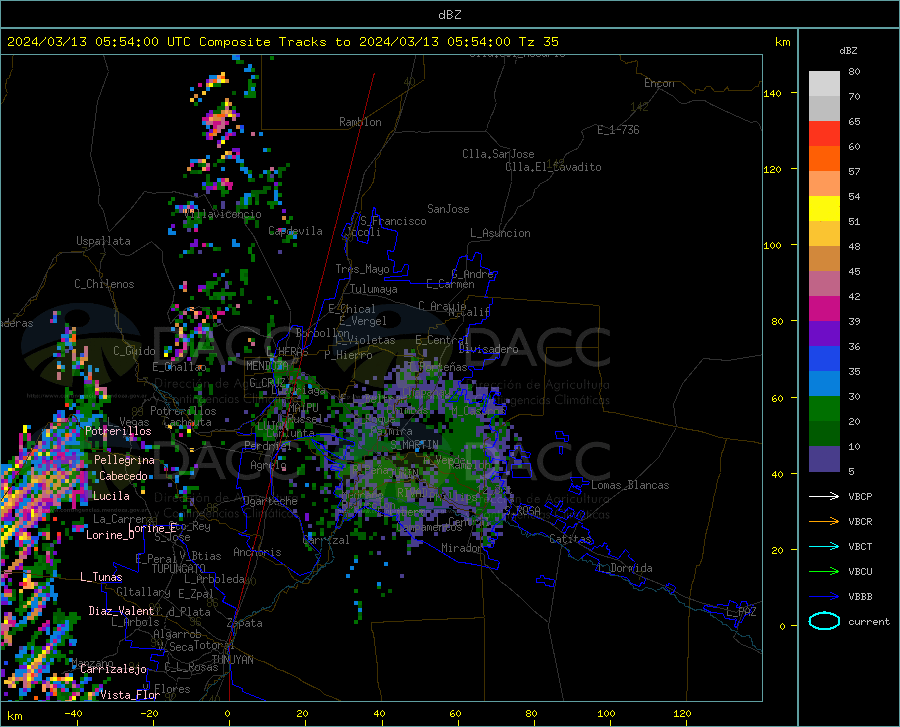The width and height of the screenshot is (900, 727).
Task: Click the orange VBCR arrow in legend
Action: 824,521
